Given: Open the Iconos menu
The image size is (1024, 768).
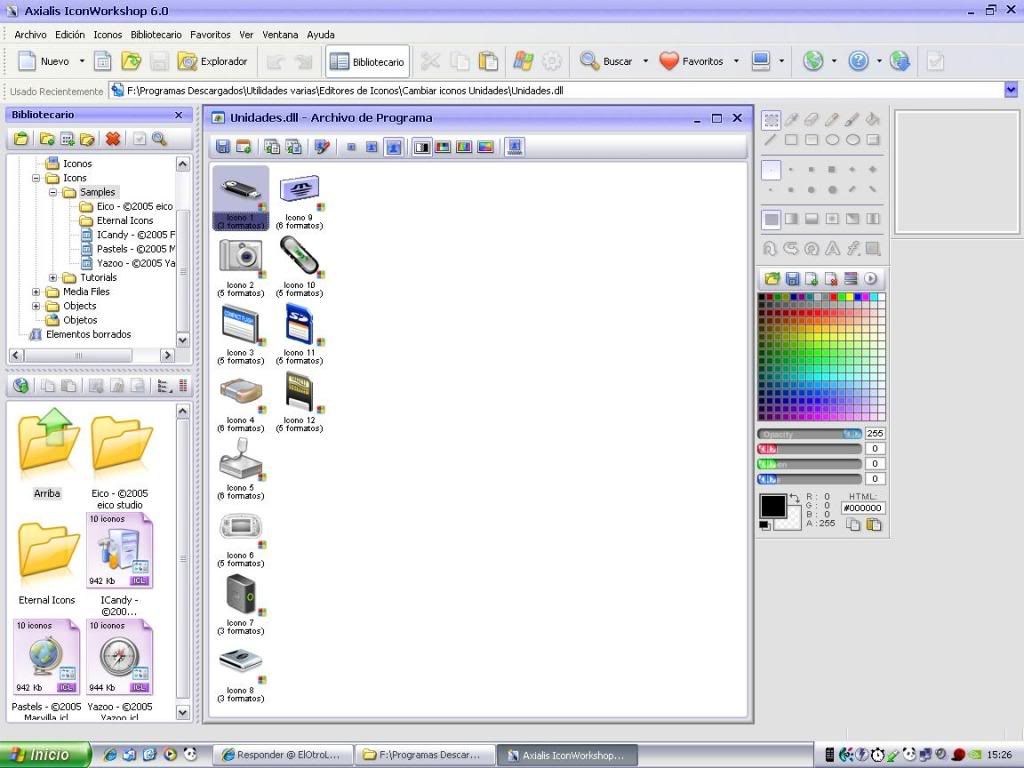Looking at the screenshot, I should tap(108, 35).
